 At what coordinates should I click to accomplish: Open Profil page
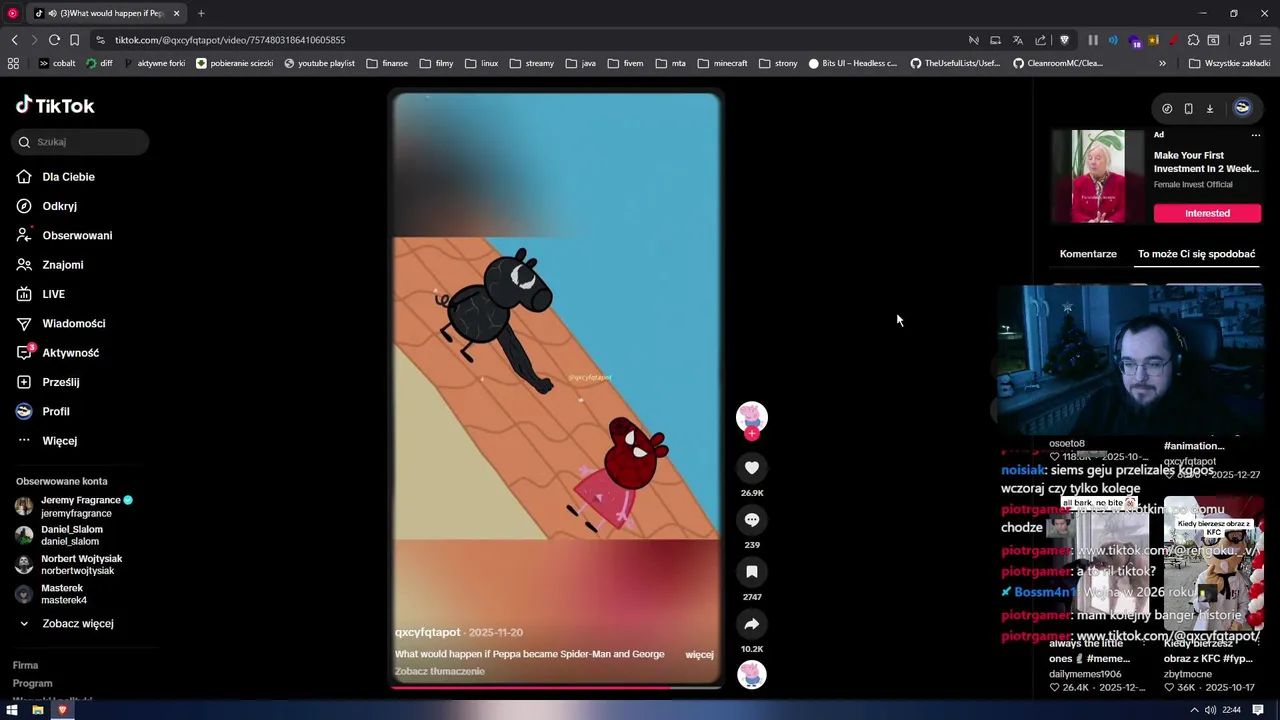(55, 411)
